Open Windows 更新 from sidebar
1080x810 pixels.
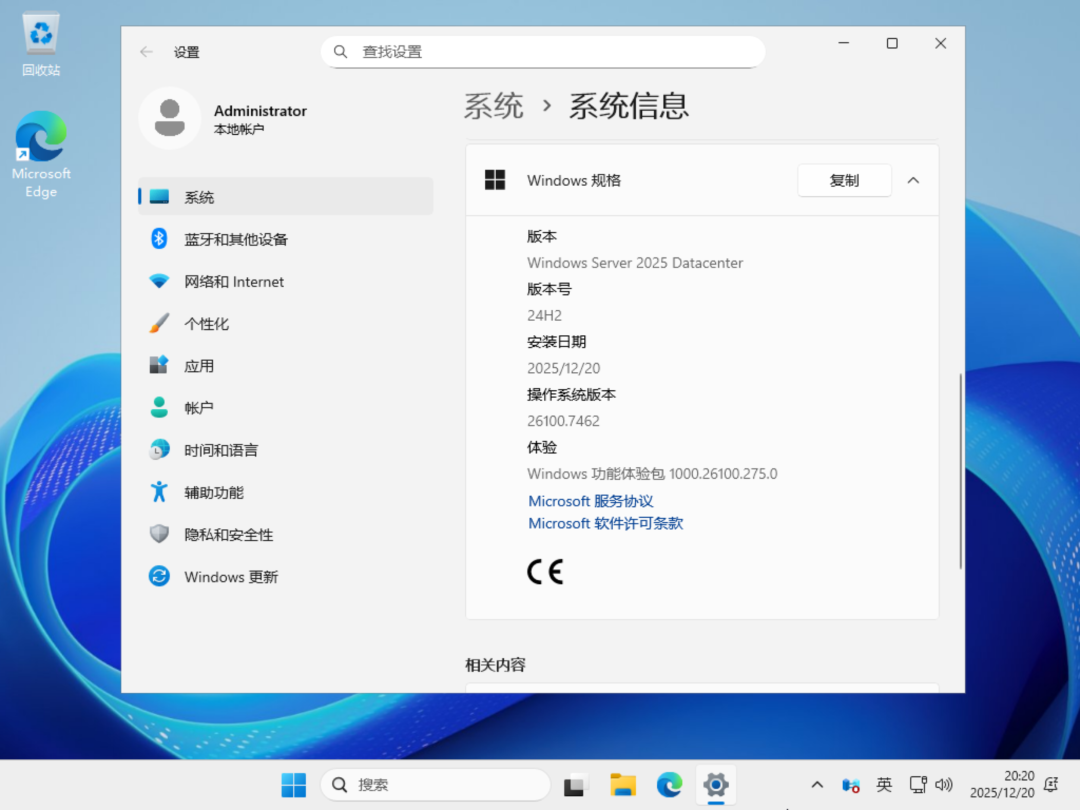point(160,576)
